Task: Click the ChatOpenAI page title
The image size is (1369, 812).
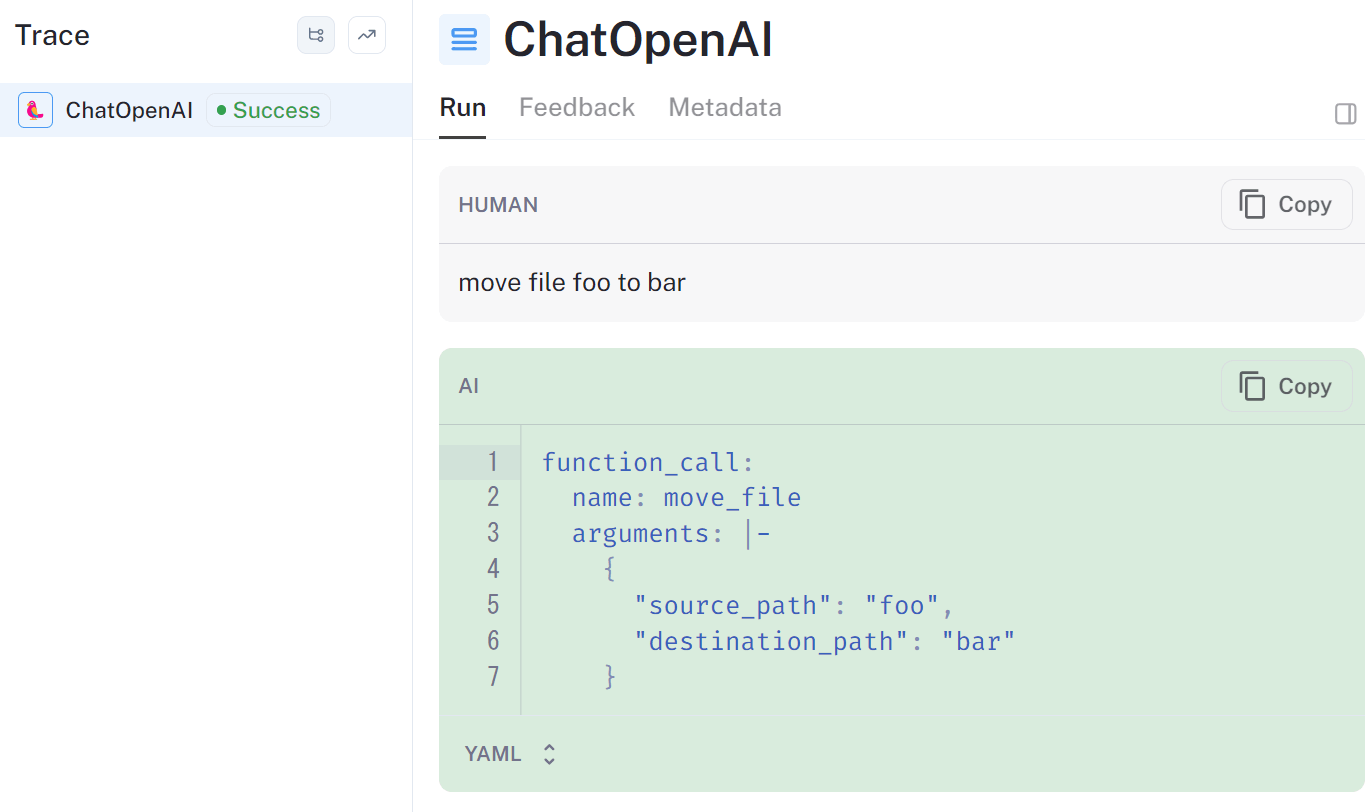Action: [638, 41]
